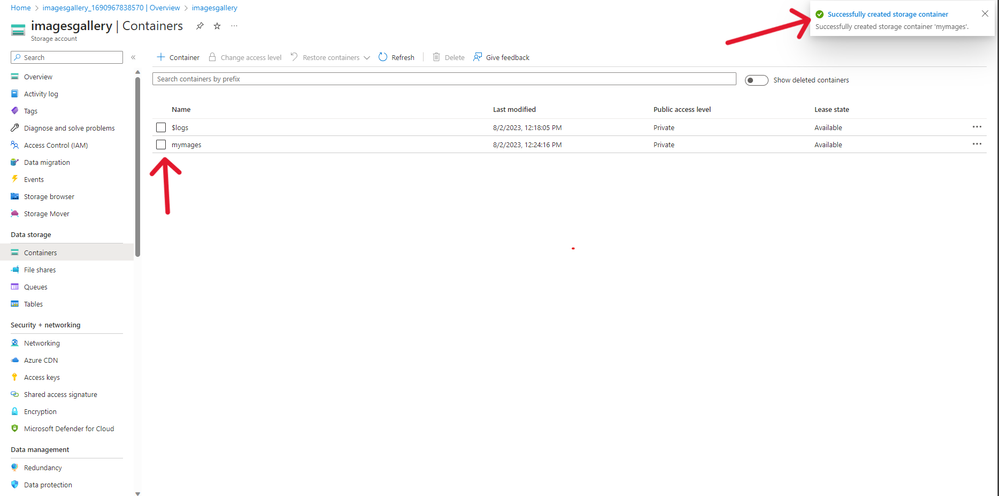Click the Lease state column header
Image resolution: width=999 pixels, height=496 pixels.
(831, 110)
